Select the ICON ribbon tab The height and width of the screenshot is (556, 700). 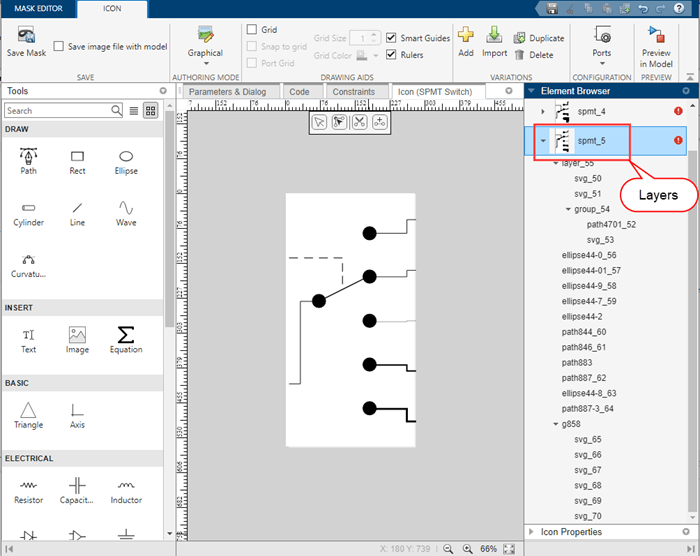(112, 8)
